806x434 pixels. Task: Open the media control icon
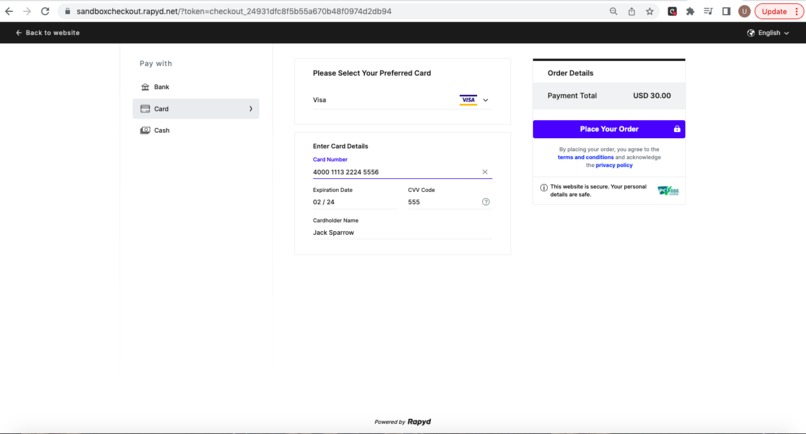click(x=708, y=11)
